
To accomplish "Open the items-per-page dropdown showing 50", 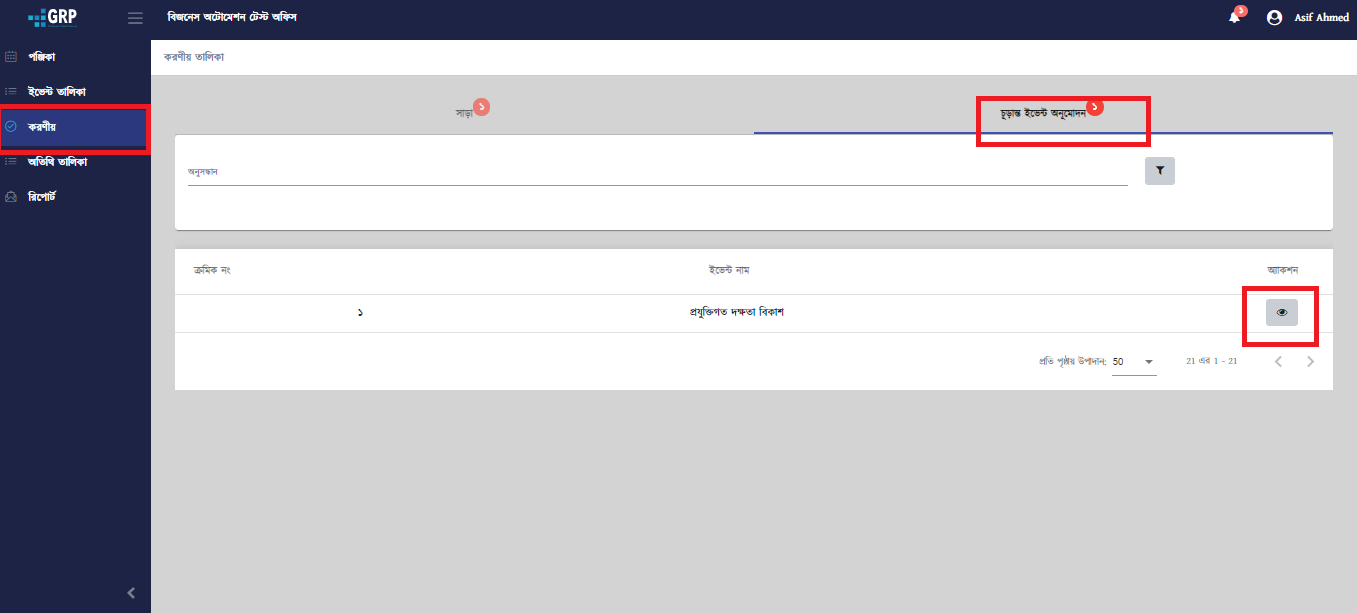I will coord(1134,362).
